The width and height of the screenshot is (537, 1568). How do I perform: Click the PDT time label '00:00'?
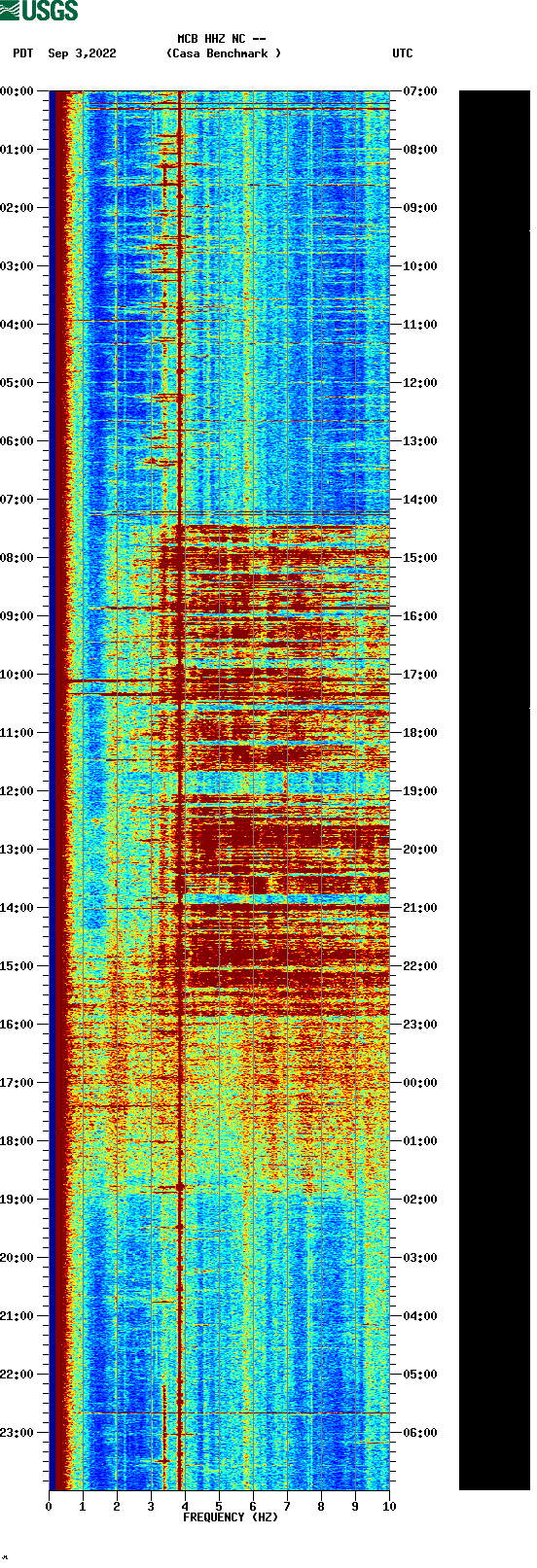tap(18, 91)
